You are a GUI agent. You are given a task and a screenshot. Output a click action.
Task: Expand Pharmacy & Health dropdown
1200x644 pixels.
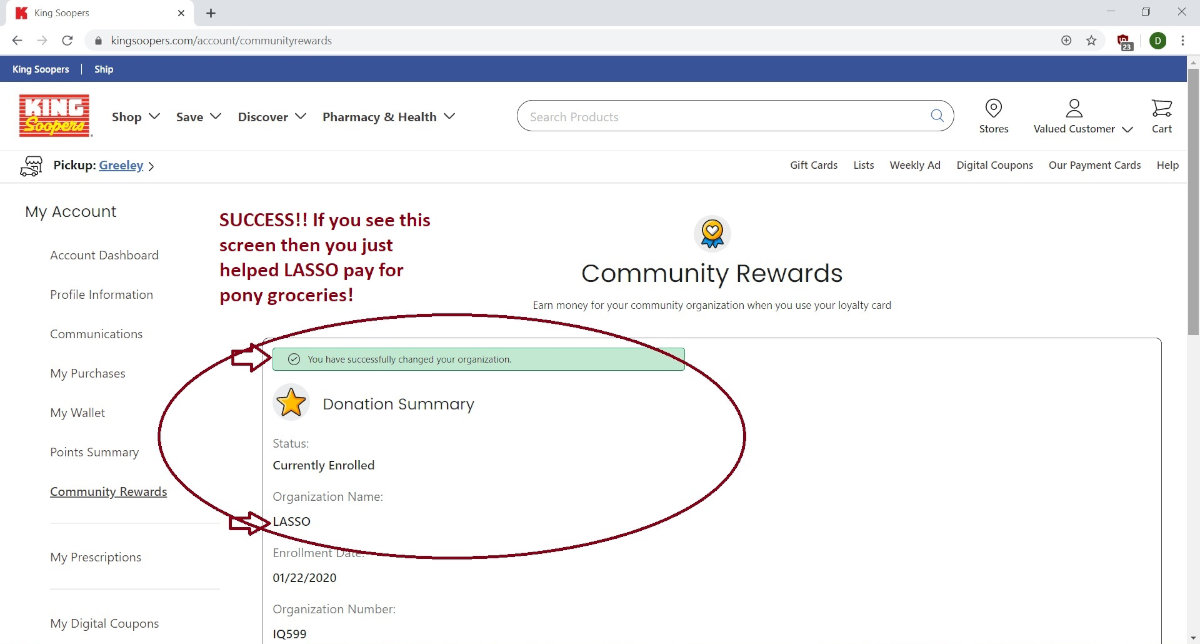(x=389, y=116)
